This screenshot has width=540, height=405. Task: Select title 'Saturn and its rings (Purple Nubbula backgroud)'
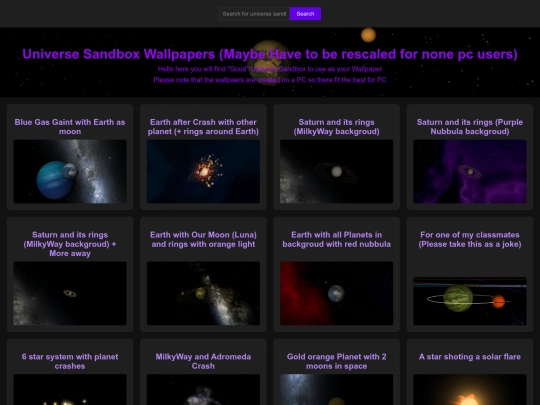tap(470, 127)
